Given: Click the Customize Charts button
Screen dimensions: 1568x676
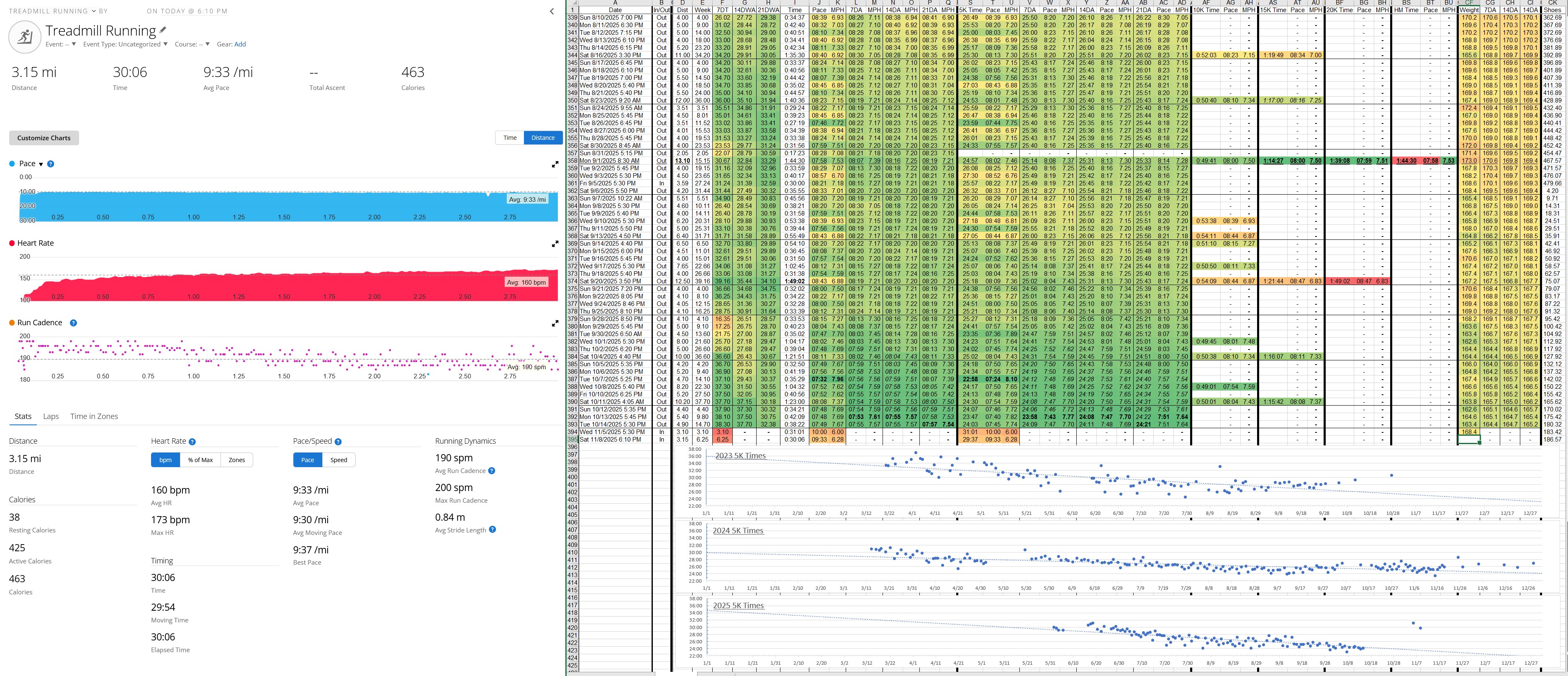Looking at the screenshot, I should [44, 138].
